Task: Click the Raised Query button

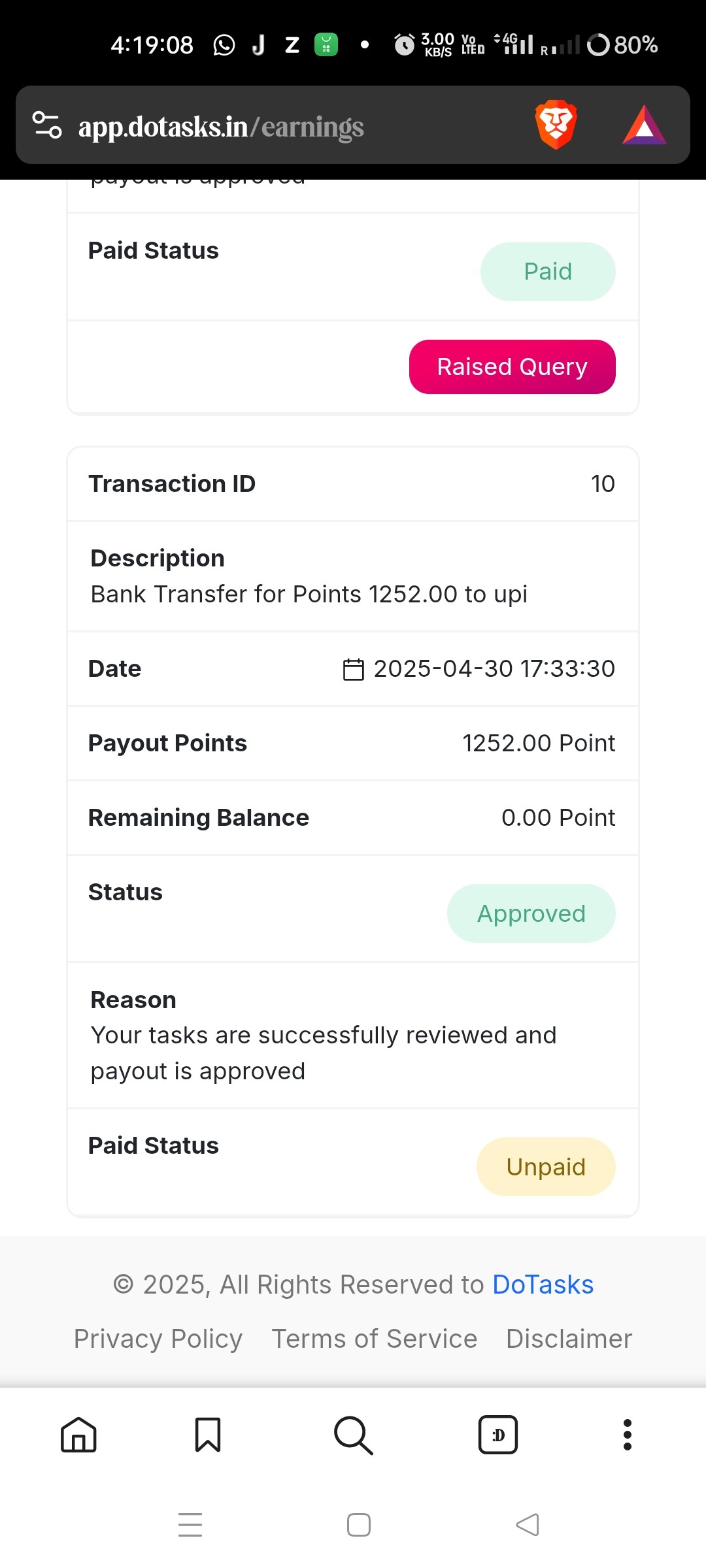Action: (x=513, y=367)
